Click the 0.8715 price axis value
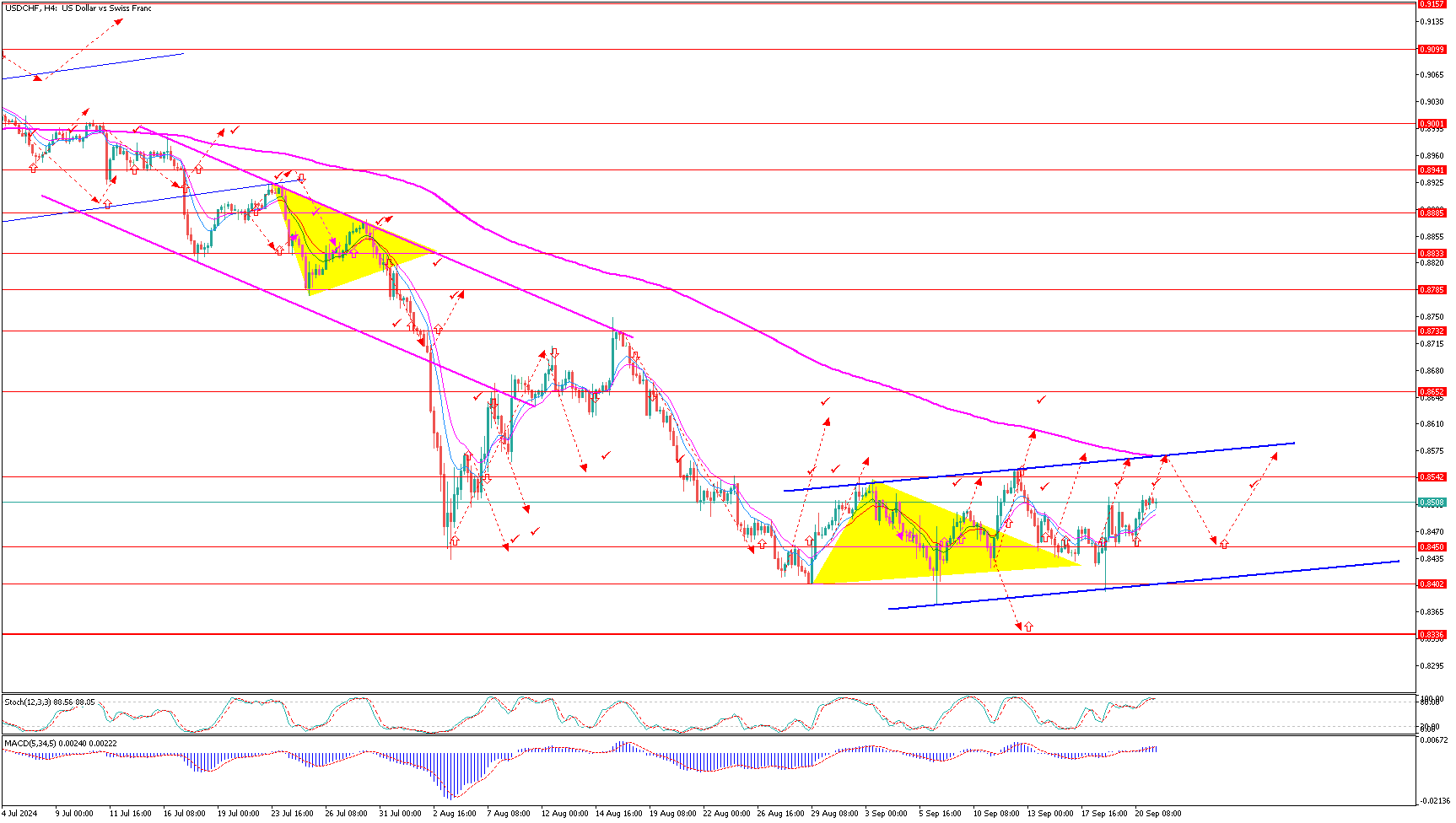 (x=1432, y=344)
